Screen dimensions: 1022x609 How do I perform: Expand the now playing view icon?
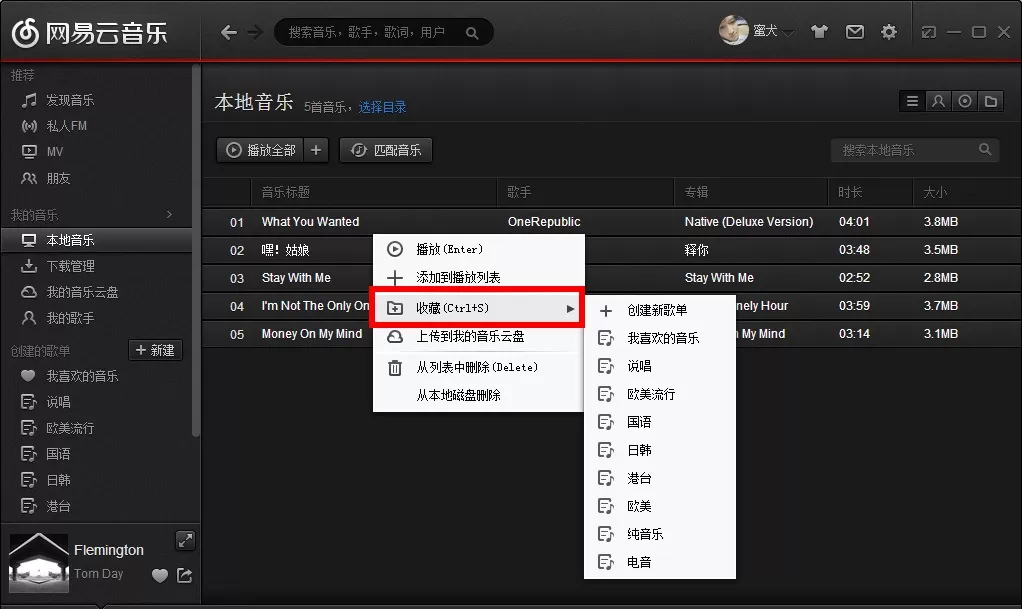coord(185,541)
